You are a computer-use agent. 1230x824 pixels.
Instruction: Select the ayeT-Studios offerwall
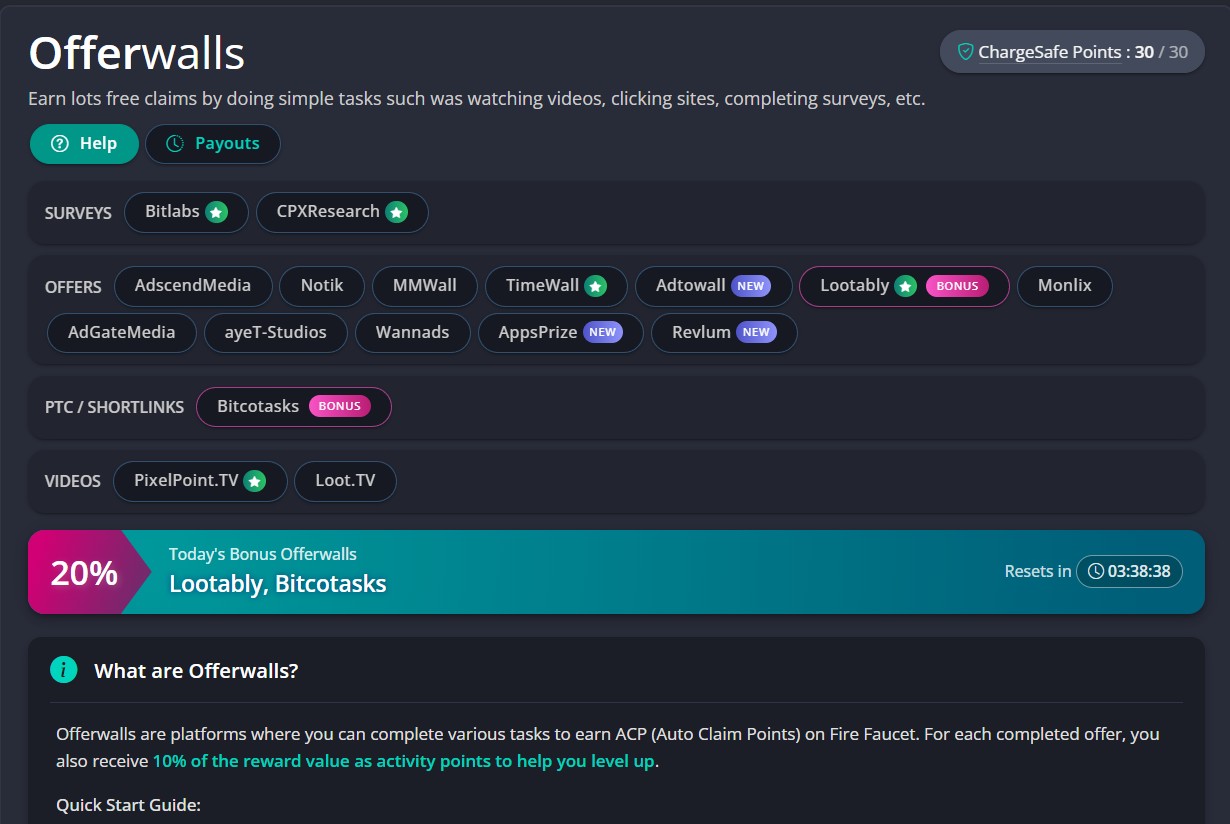276,333
